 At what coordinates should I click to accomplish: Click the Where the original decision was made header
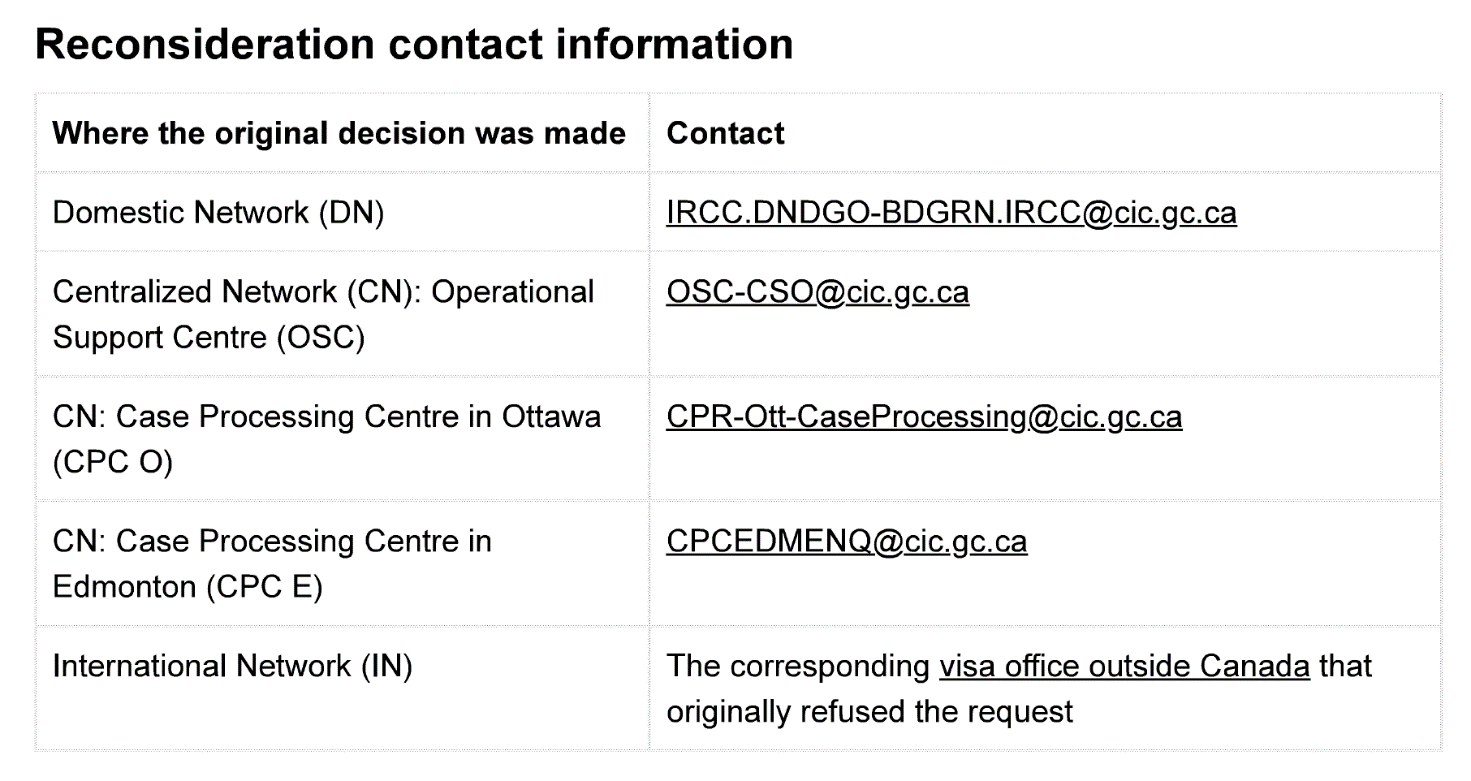pos(339,133)
